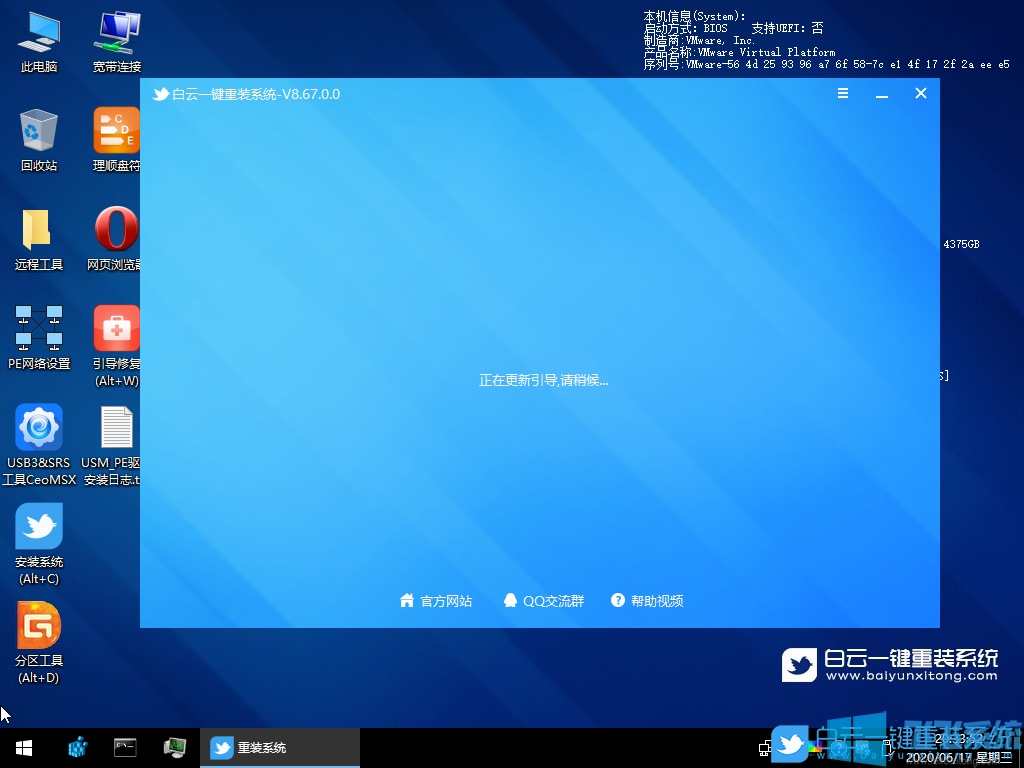
Task: Open the hamburger menu in the title bar
Action: pyautogui.click(x=843, y=93)
